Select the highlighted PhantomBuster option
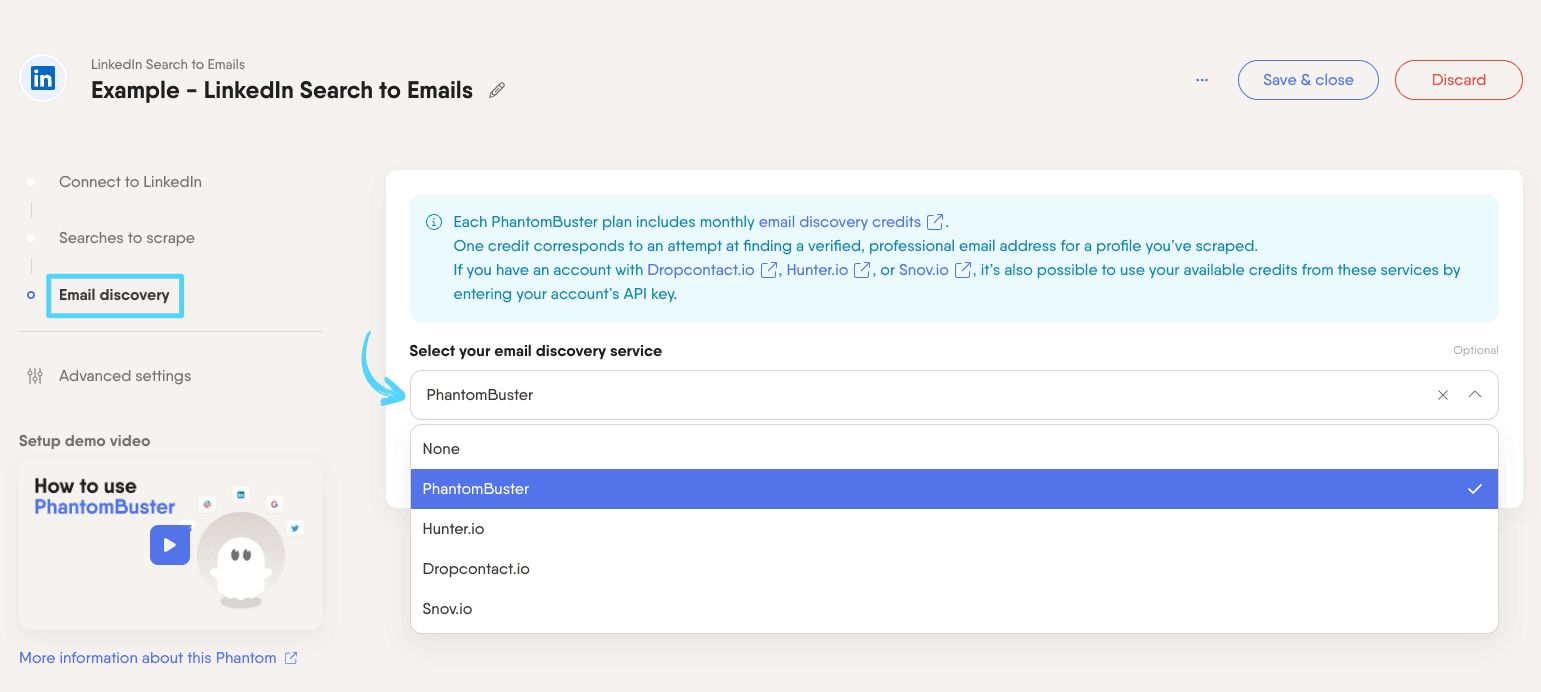 click(x=476, y=489)
